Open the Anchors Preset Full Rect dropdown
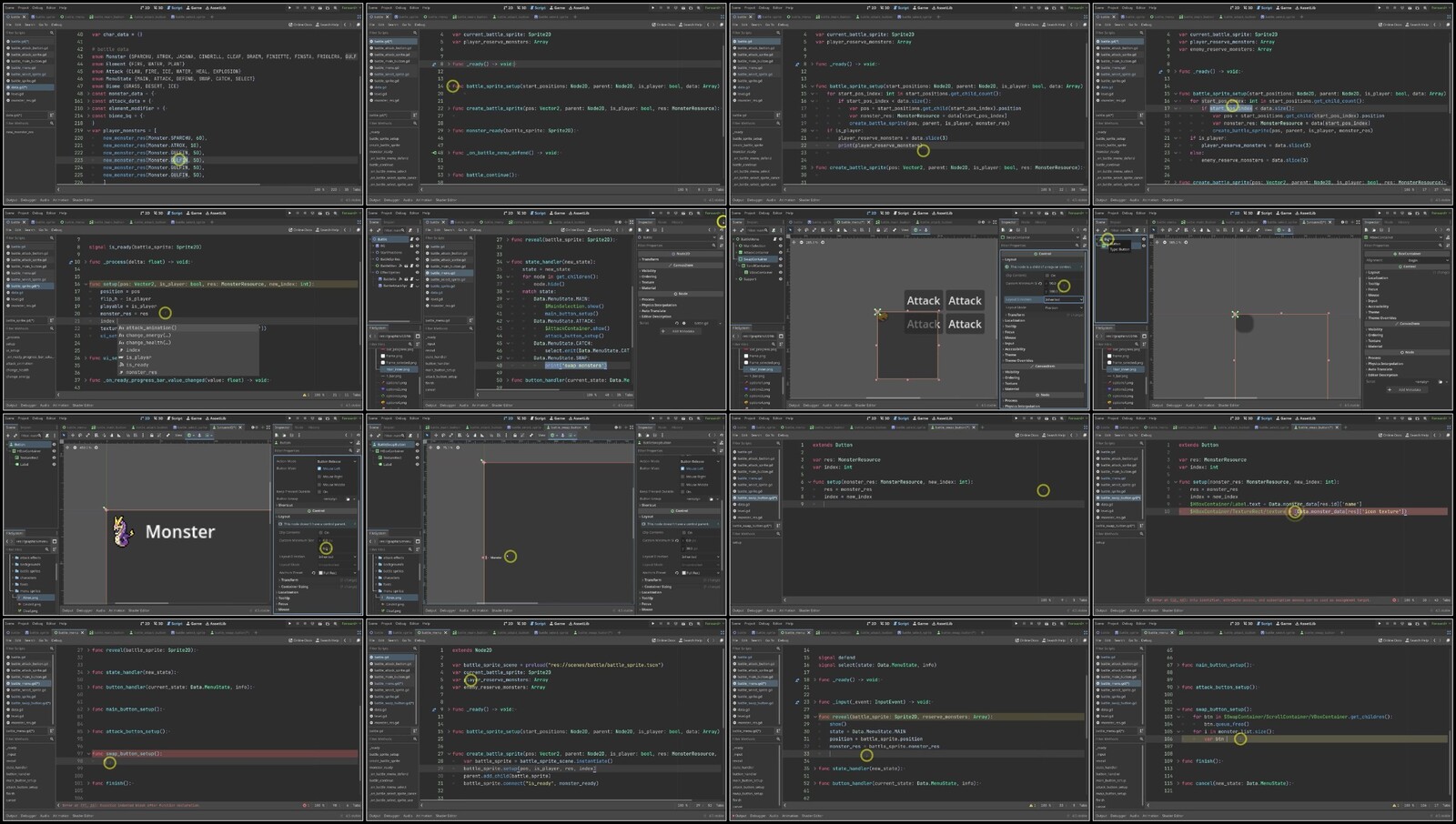 330,572
